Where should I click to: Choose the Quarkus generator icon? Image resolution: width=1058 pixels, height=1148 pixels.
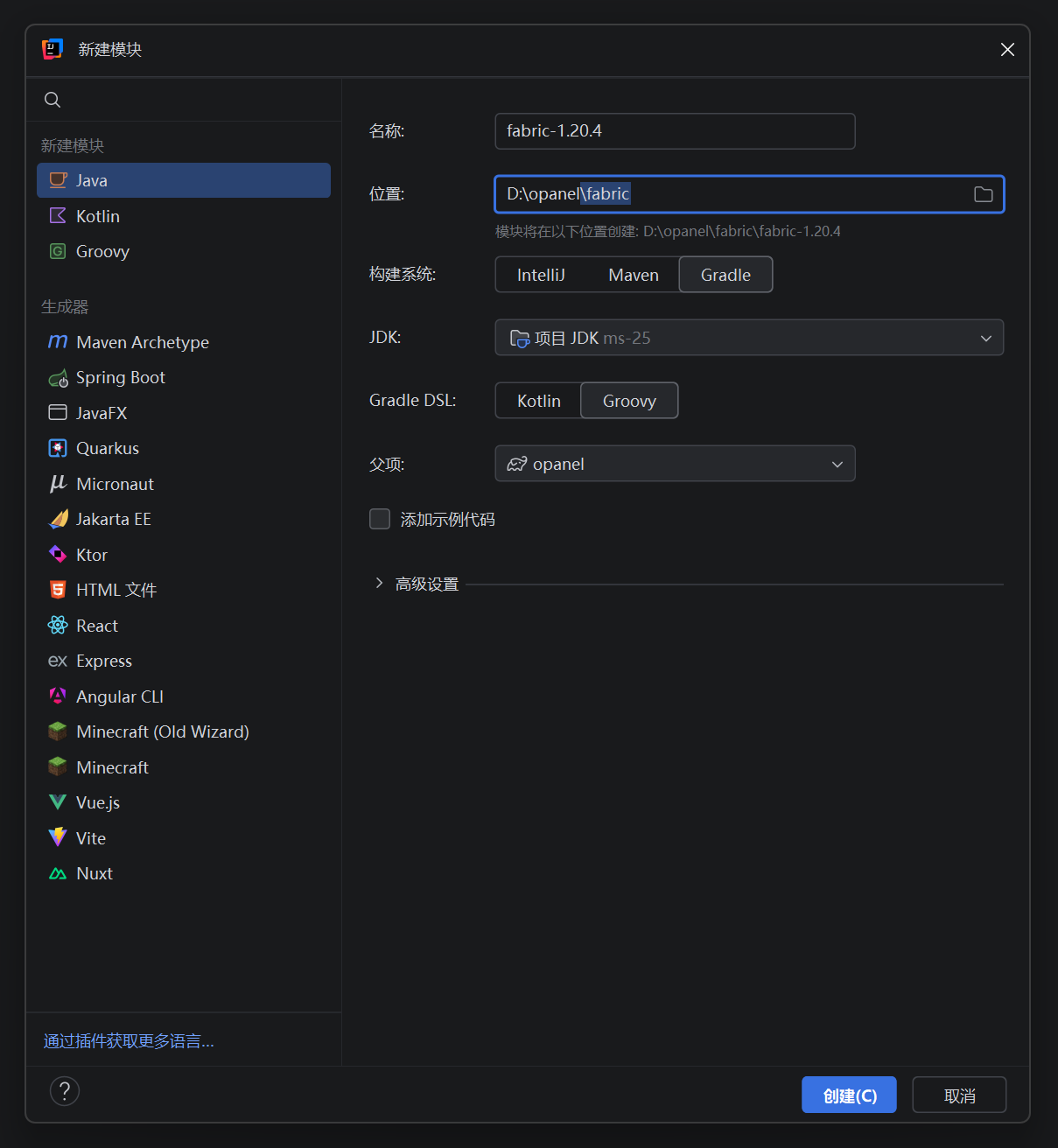58,448
